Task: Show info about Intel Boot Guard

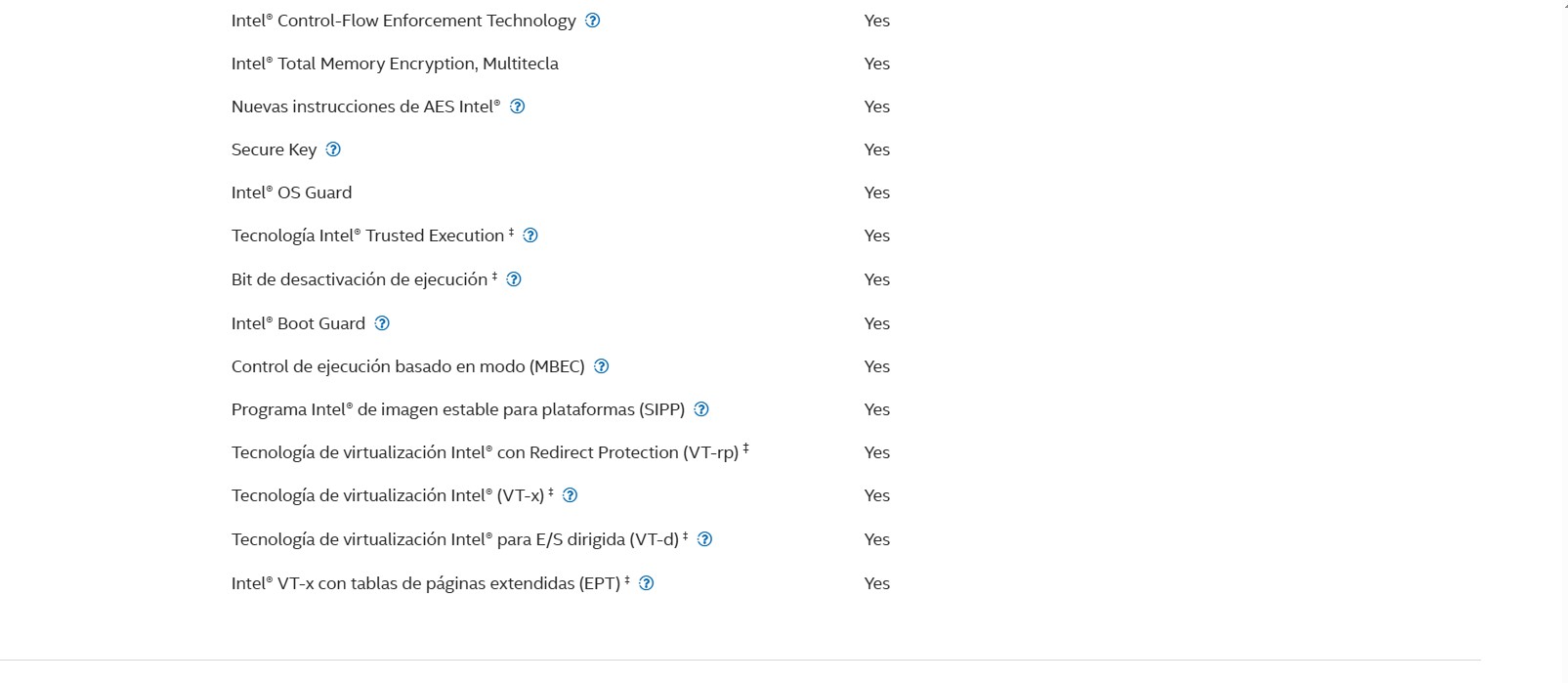Action: coord(382,323)
